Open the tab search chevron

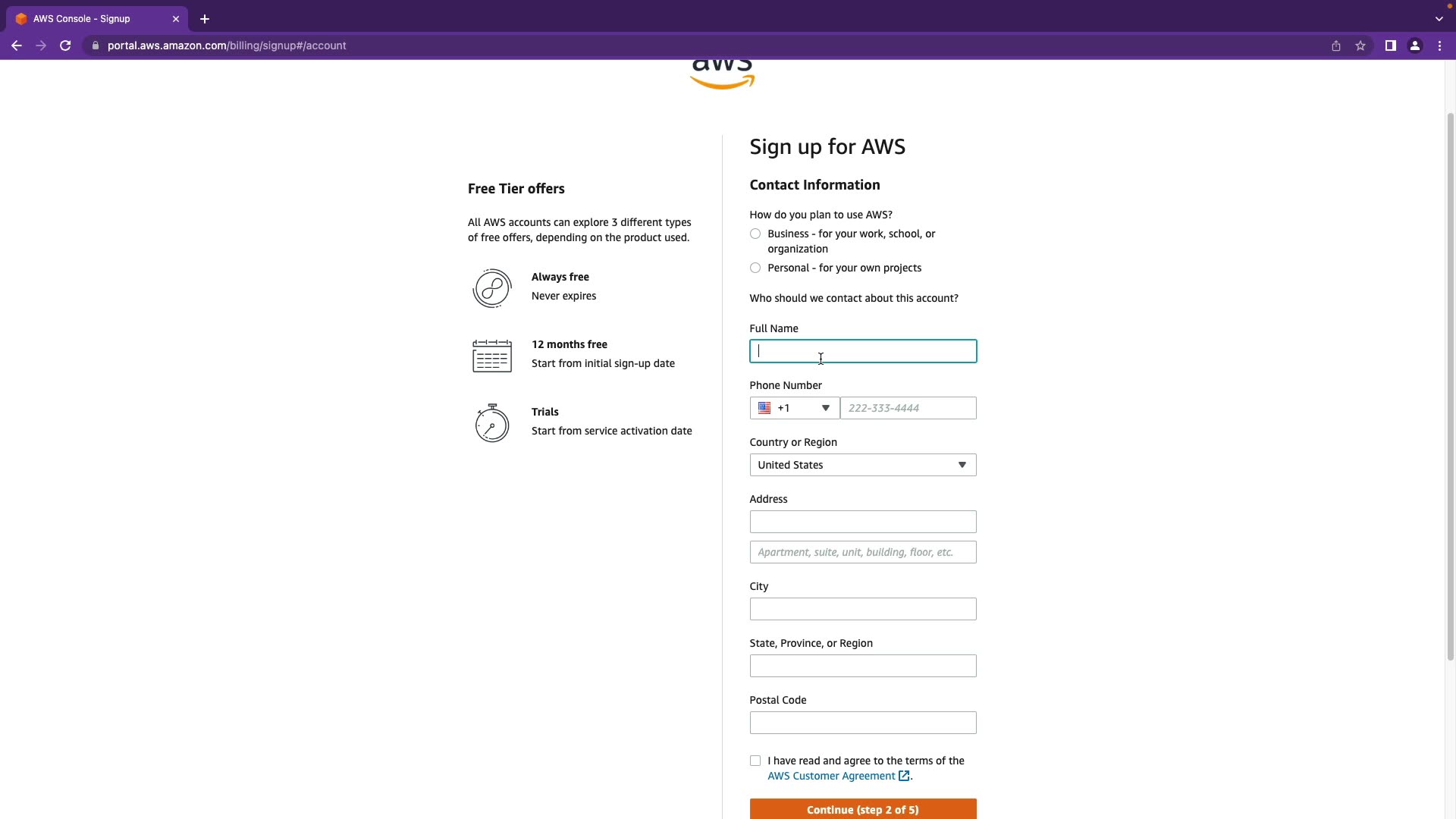(1439, 19)
